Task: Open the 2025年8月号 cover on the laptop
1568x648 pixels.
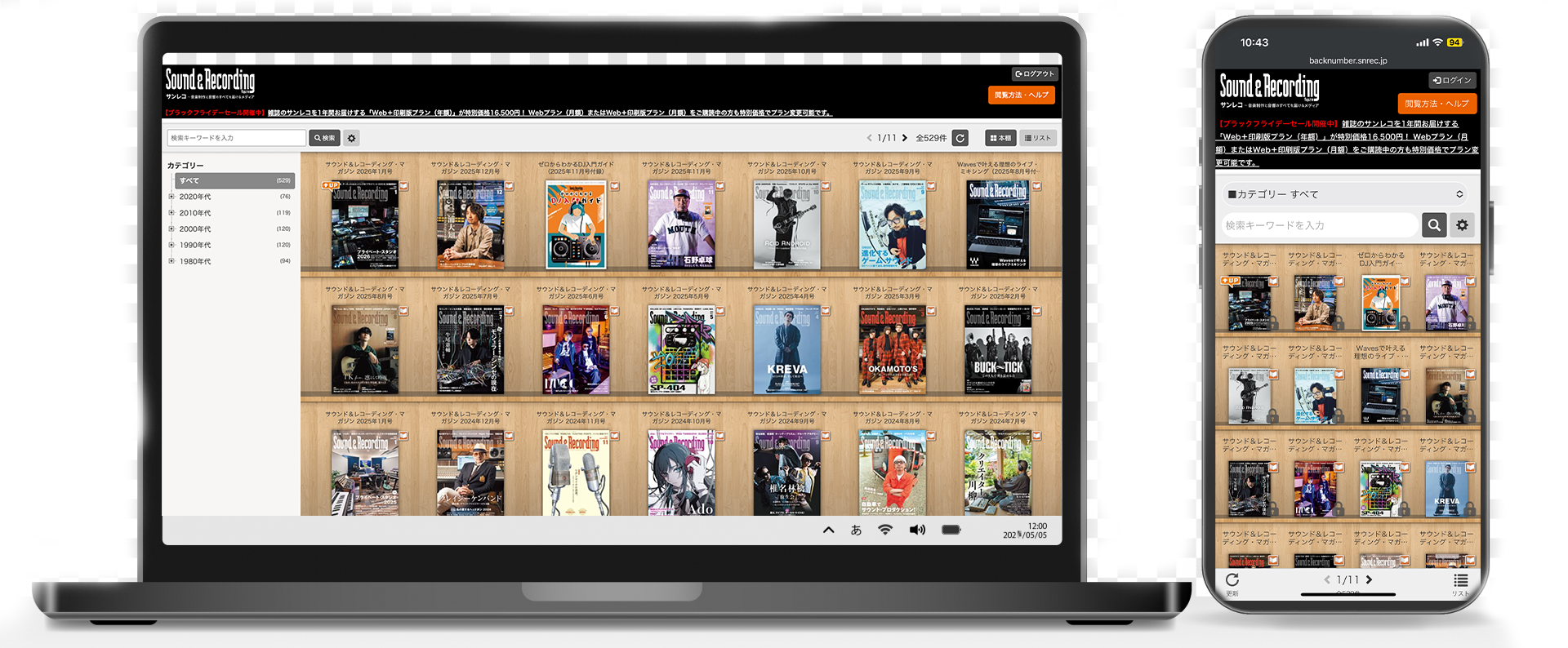Action: pyautogui.click(x=365, y=350)
